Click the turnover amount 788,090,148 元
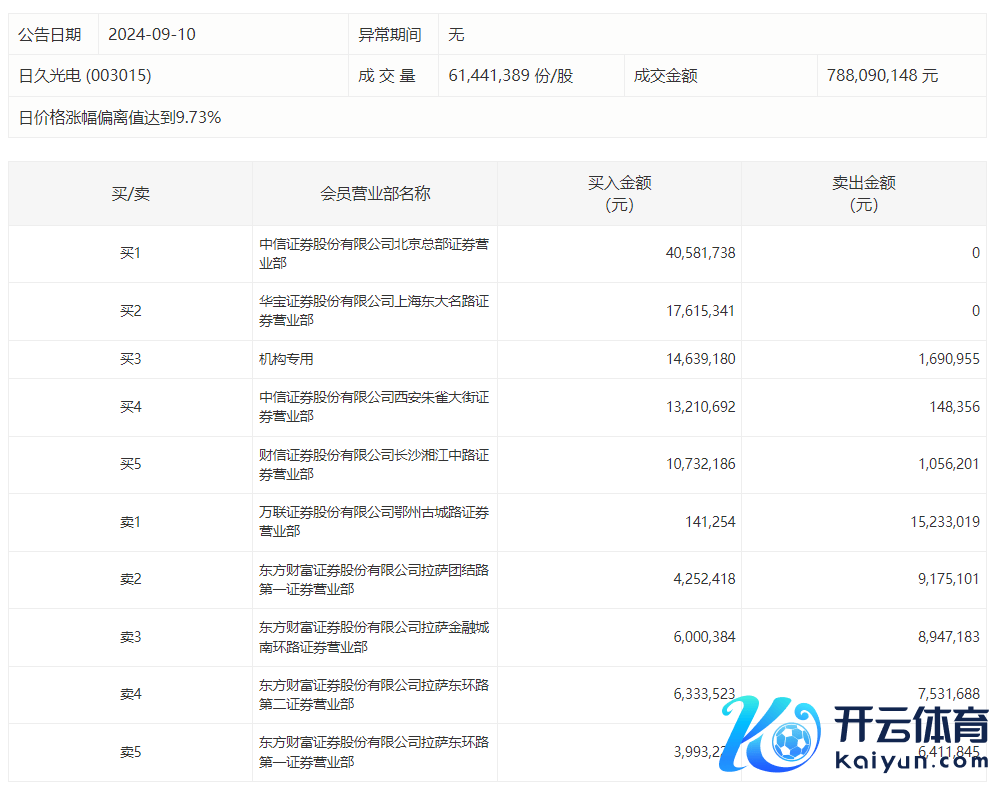The height and width of the screenshot is (794, 1004). [882, 76]
